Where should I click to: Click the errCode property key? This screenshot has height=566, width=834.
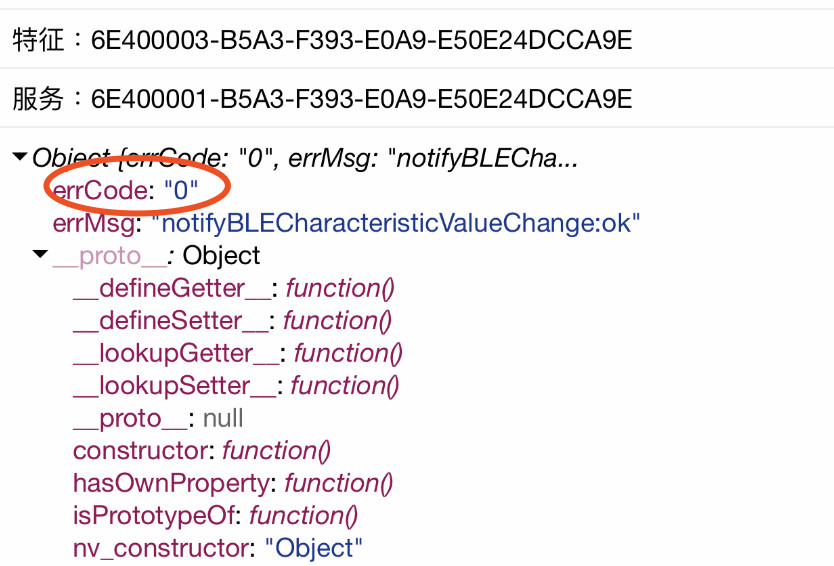pyautogui.click(x=99, y=190)
